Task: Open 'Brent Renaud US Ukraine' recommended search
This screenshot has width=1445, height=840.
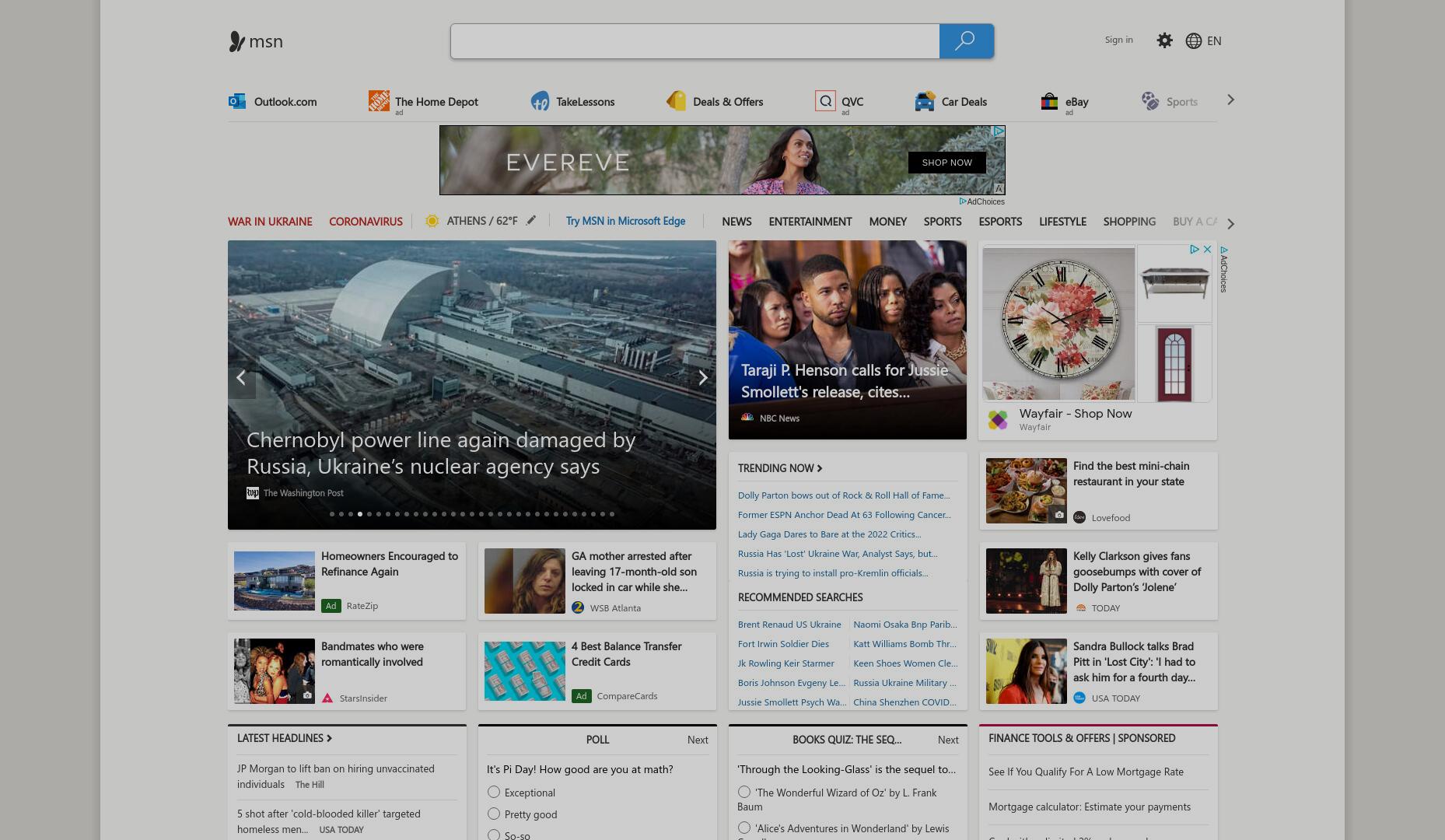Action: [789, 625]
